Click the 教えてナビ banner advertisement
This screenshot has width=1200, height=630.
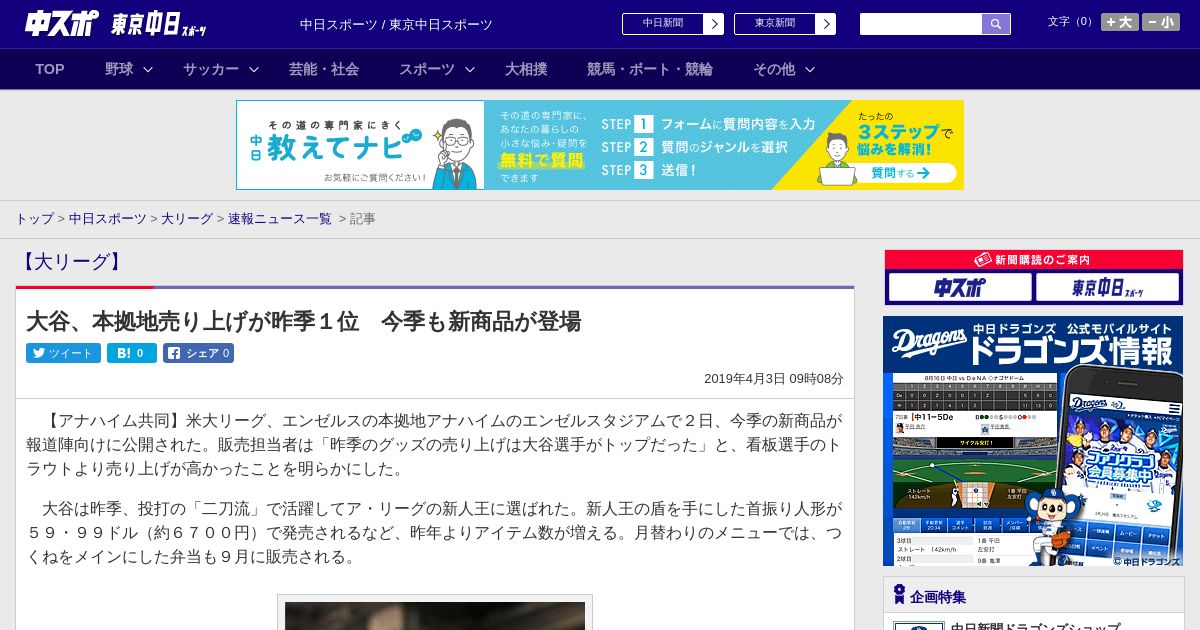coord(600,145)
